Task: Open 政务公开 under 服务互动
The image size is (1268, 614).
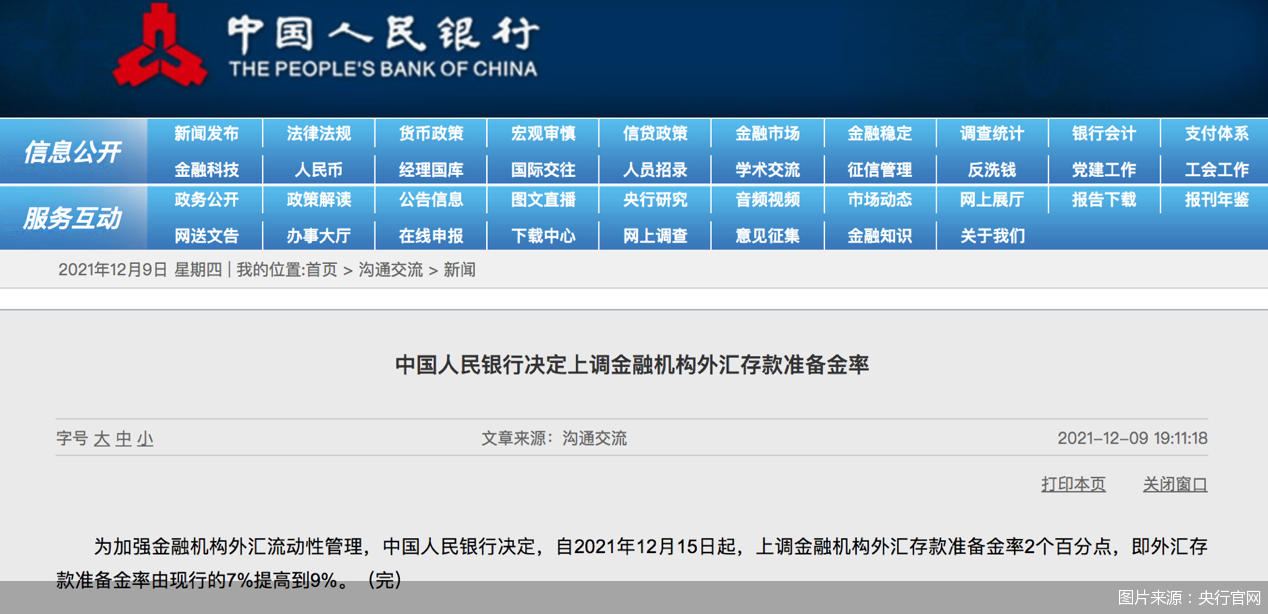Action: point(206,200)
